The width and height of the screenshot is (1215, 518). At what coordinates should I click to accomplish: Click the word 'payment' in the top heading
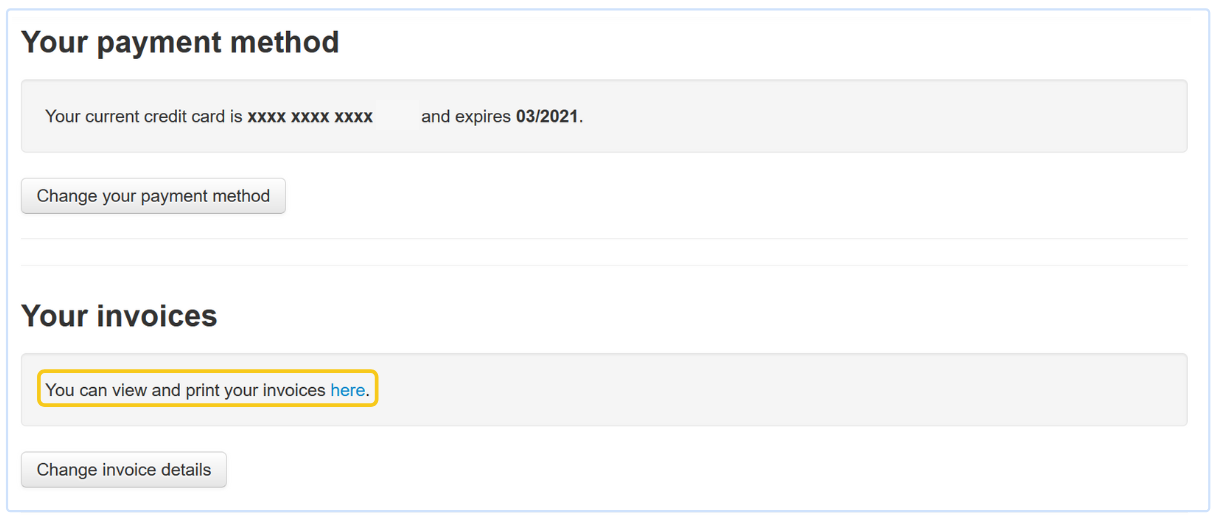tap(163, 42)
